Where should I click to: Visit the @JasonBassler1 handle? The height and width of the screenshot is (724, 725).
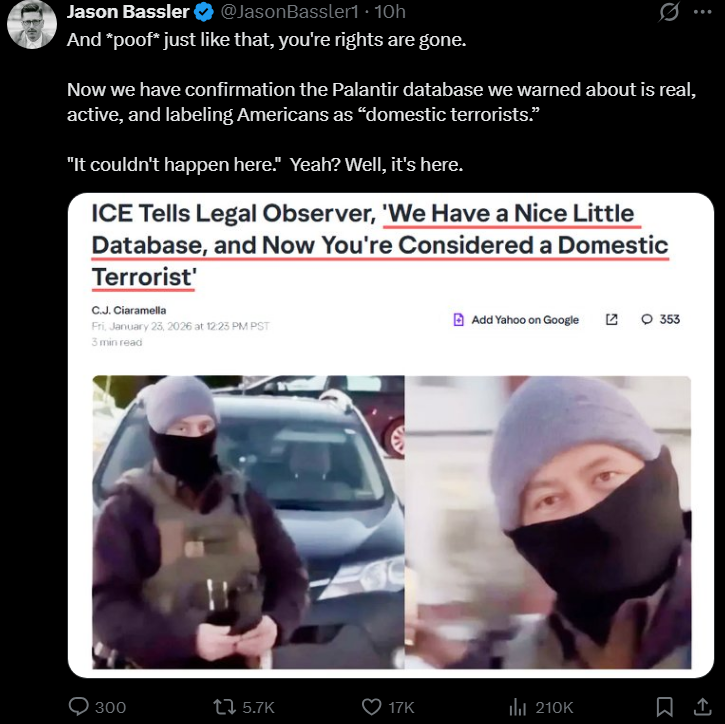pyautogui.click(x=290, y=12)
